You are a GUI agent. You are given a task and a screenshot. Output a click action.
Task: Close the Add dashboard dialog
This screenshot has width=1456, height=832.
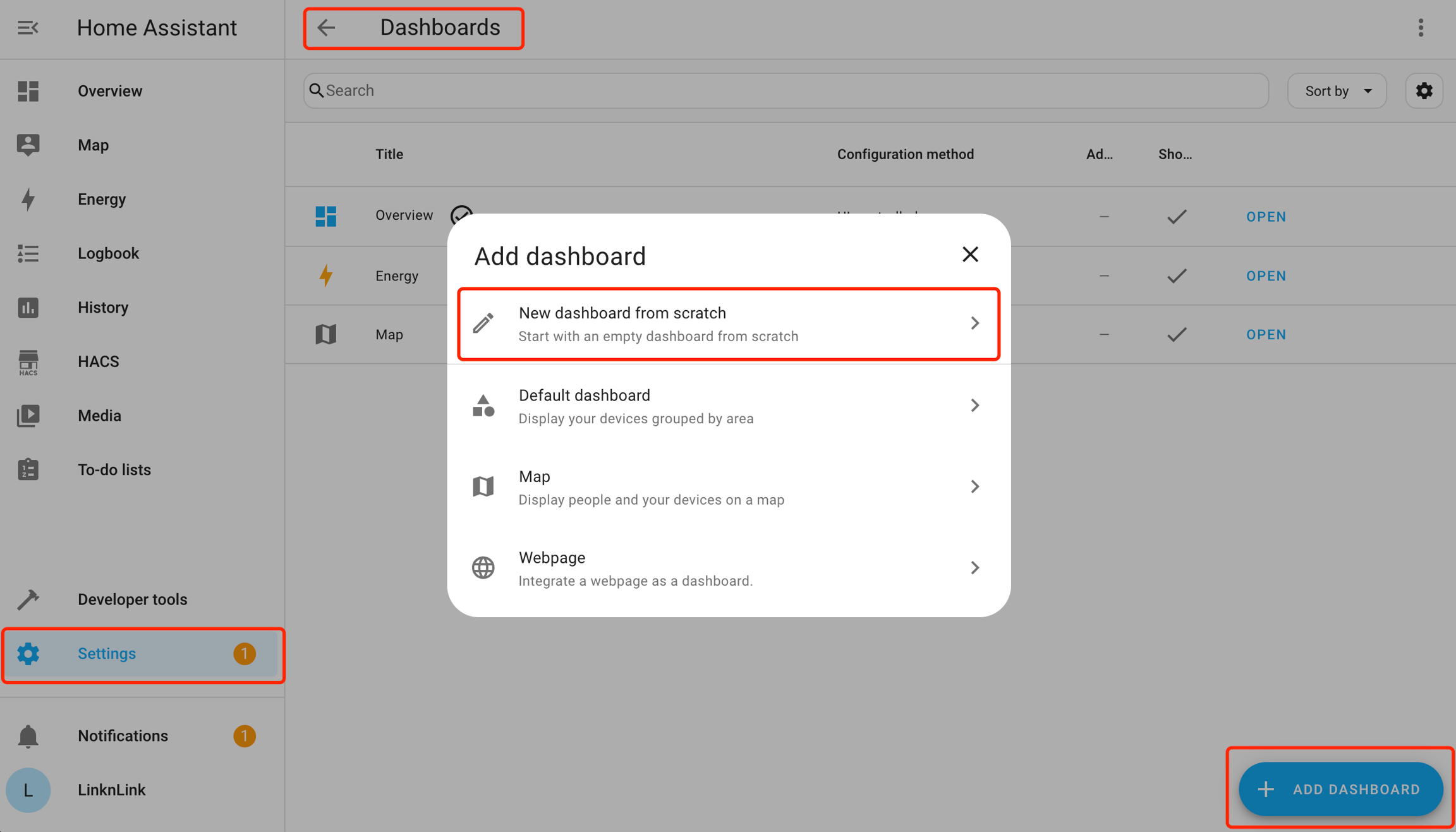click(x=970, y=255)
